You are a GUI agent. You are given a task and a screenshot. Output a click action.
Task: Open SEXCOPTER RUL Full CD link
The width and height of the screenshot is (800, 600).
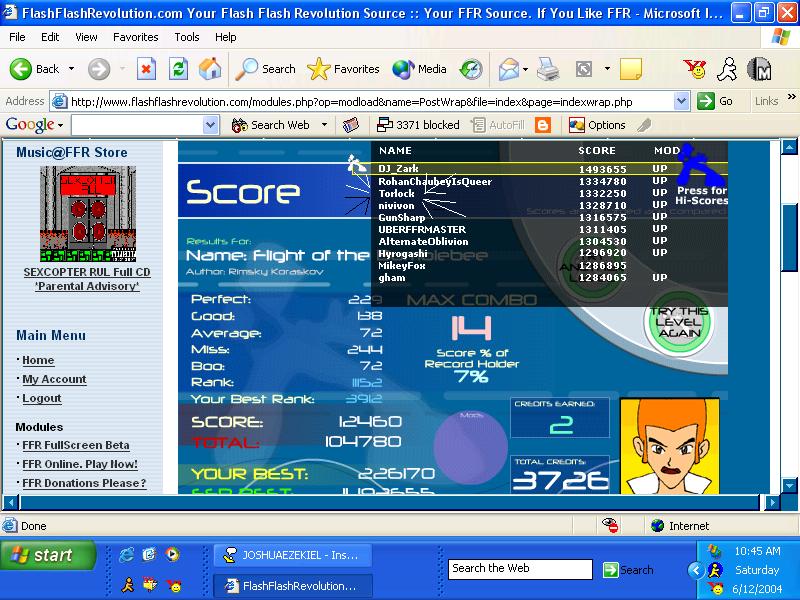(87, 272)
